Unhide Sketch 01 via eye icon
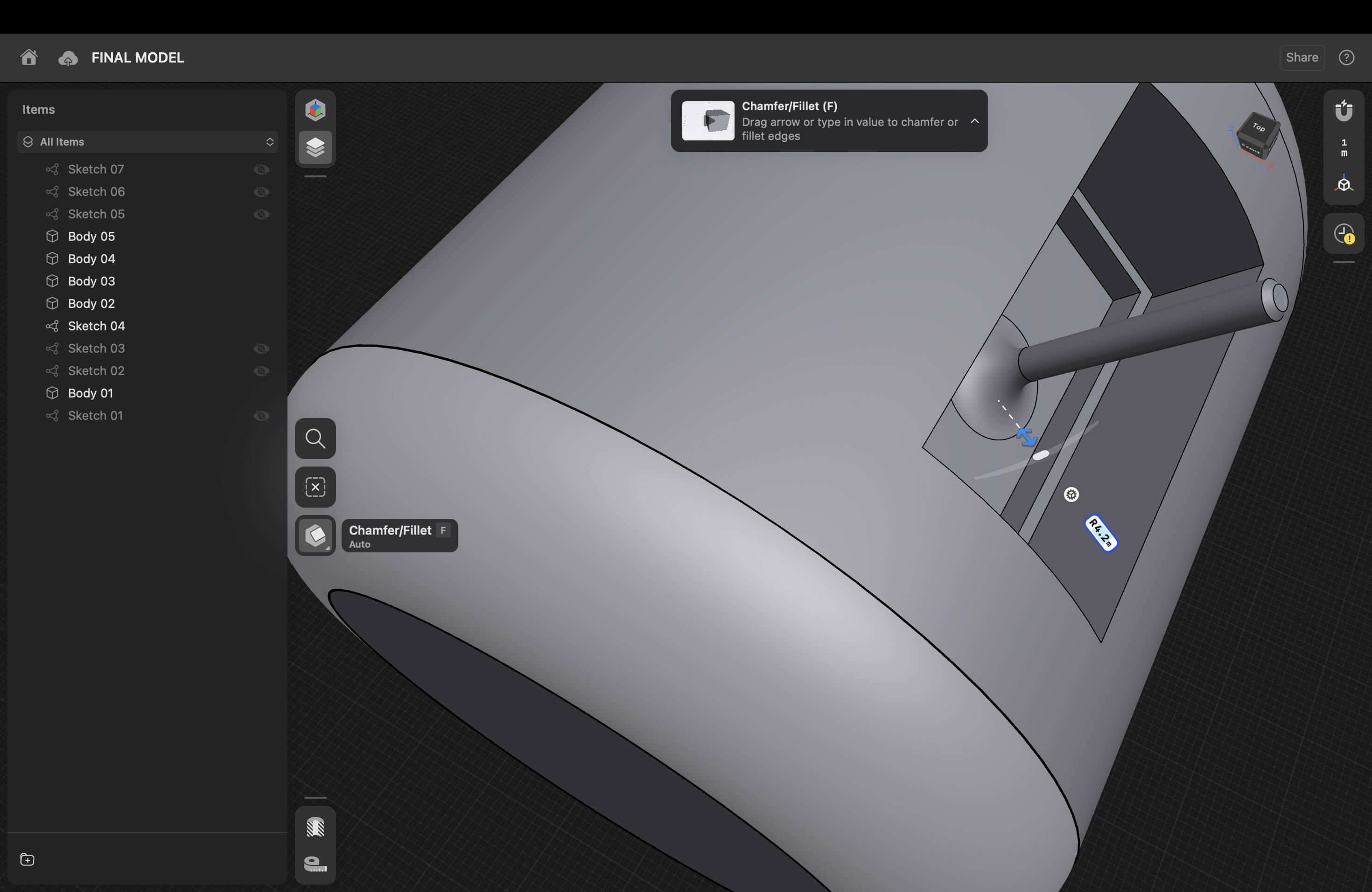The width and height of the screenshot is (1372, 892). point(261,416)
